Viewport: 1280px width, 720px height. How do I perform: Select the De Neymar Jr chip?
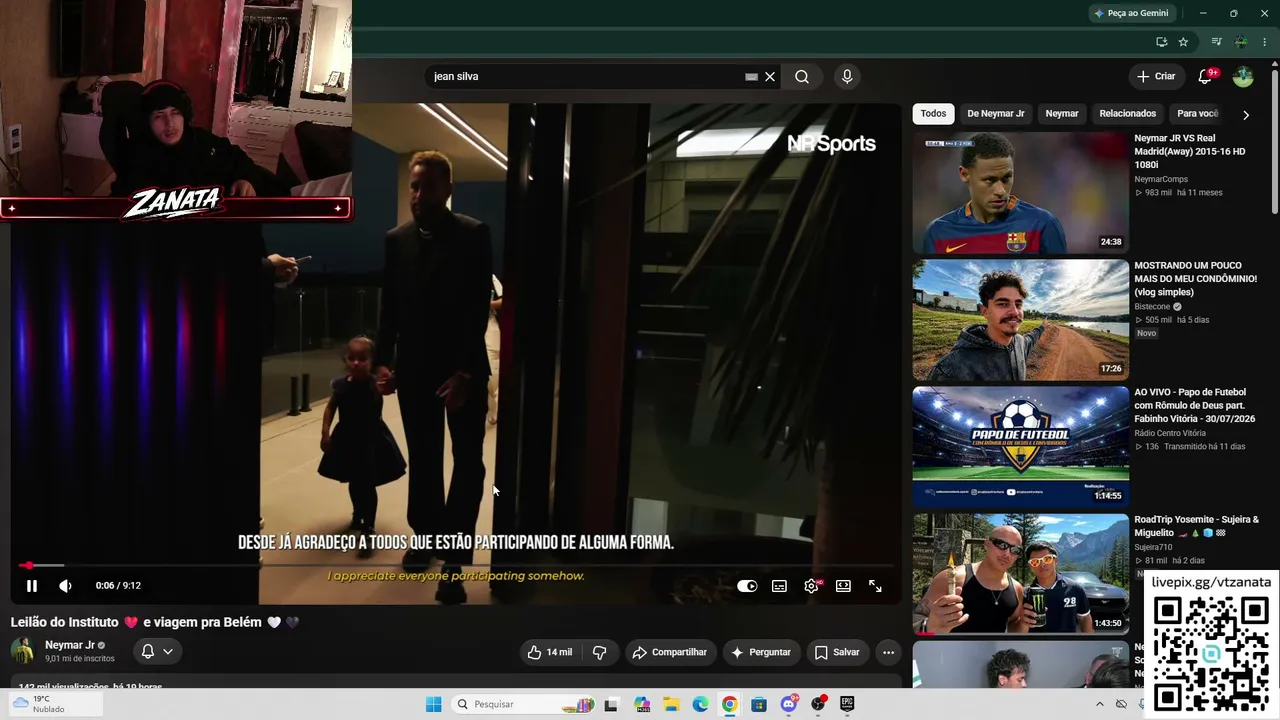click(996, 114)
